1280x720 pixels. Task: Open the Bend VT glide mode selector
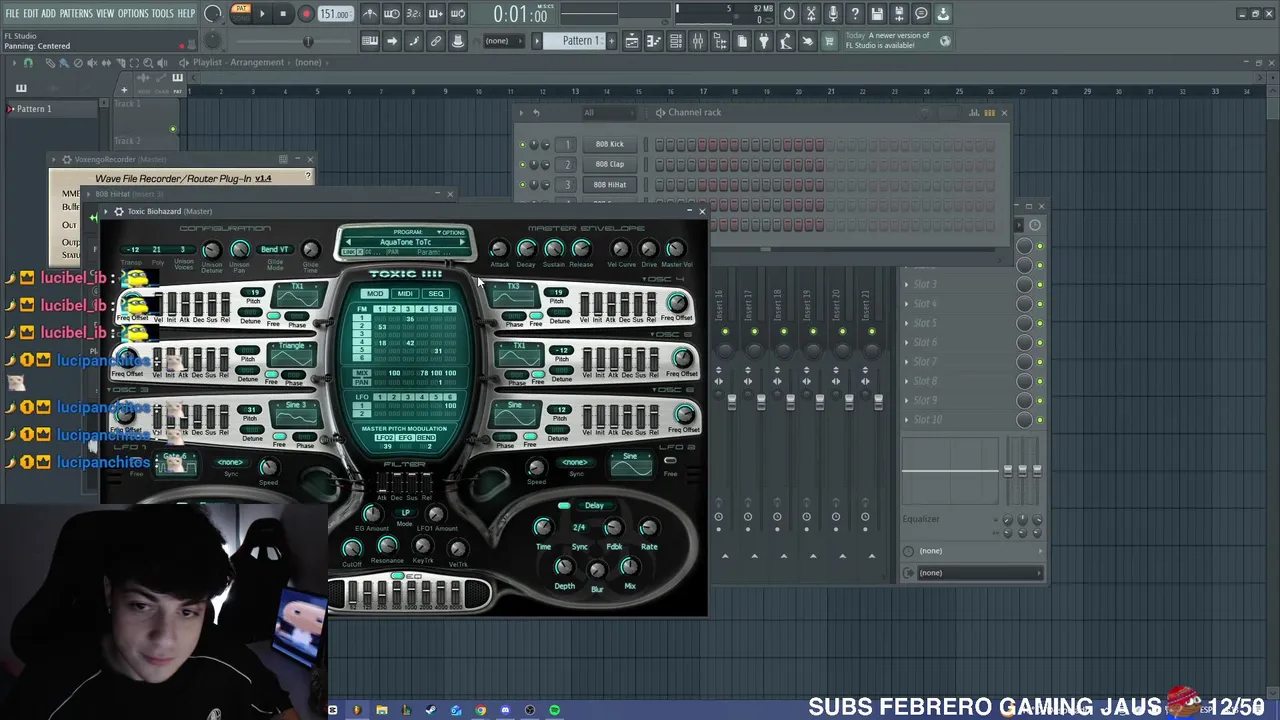(275, 250)
